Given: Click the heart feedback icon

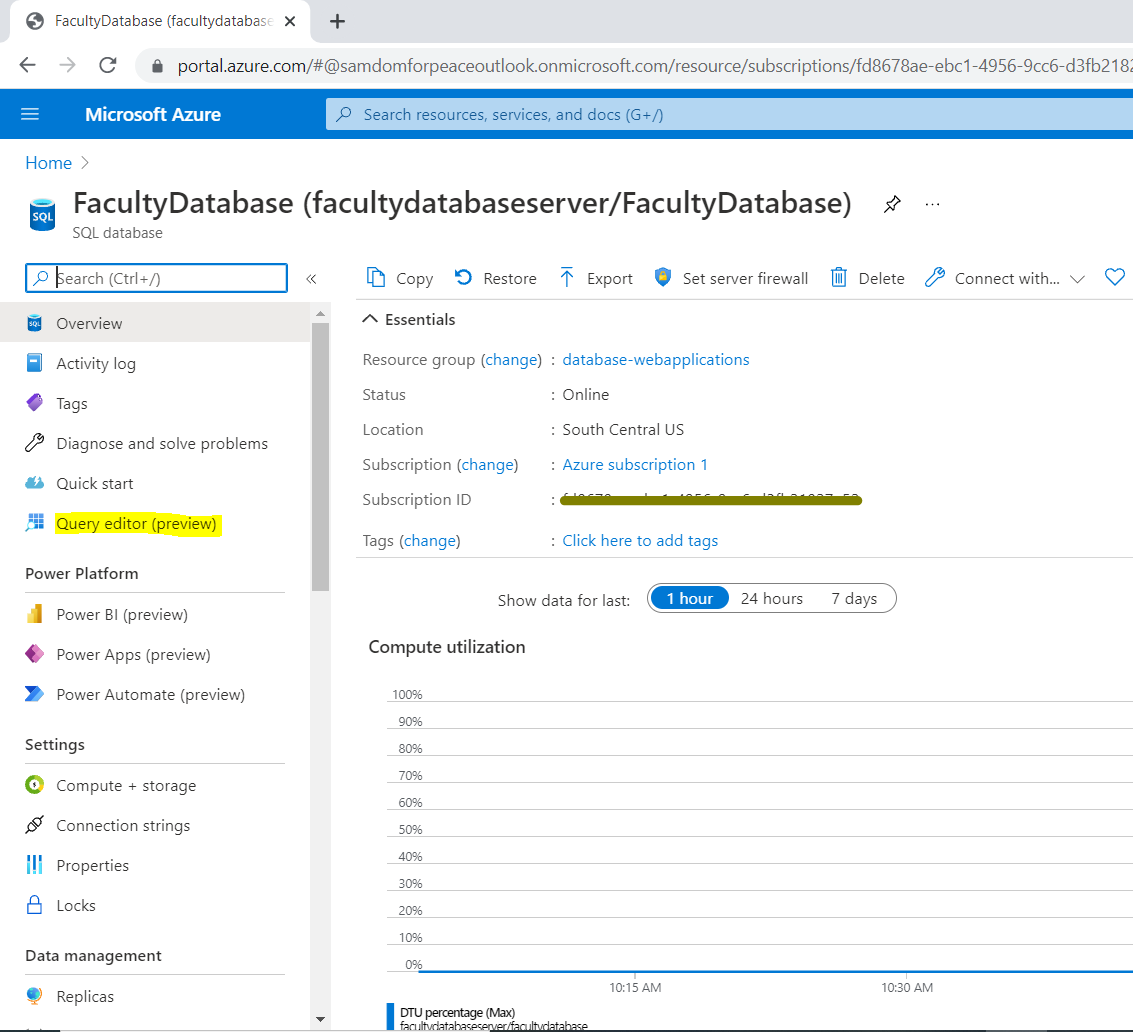Looking at the screenshot, I should (x=1114, y=278).
